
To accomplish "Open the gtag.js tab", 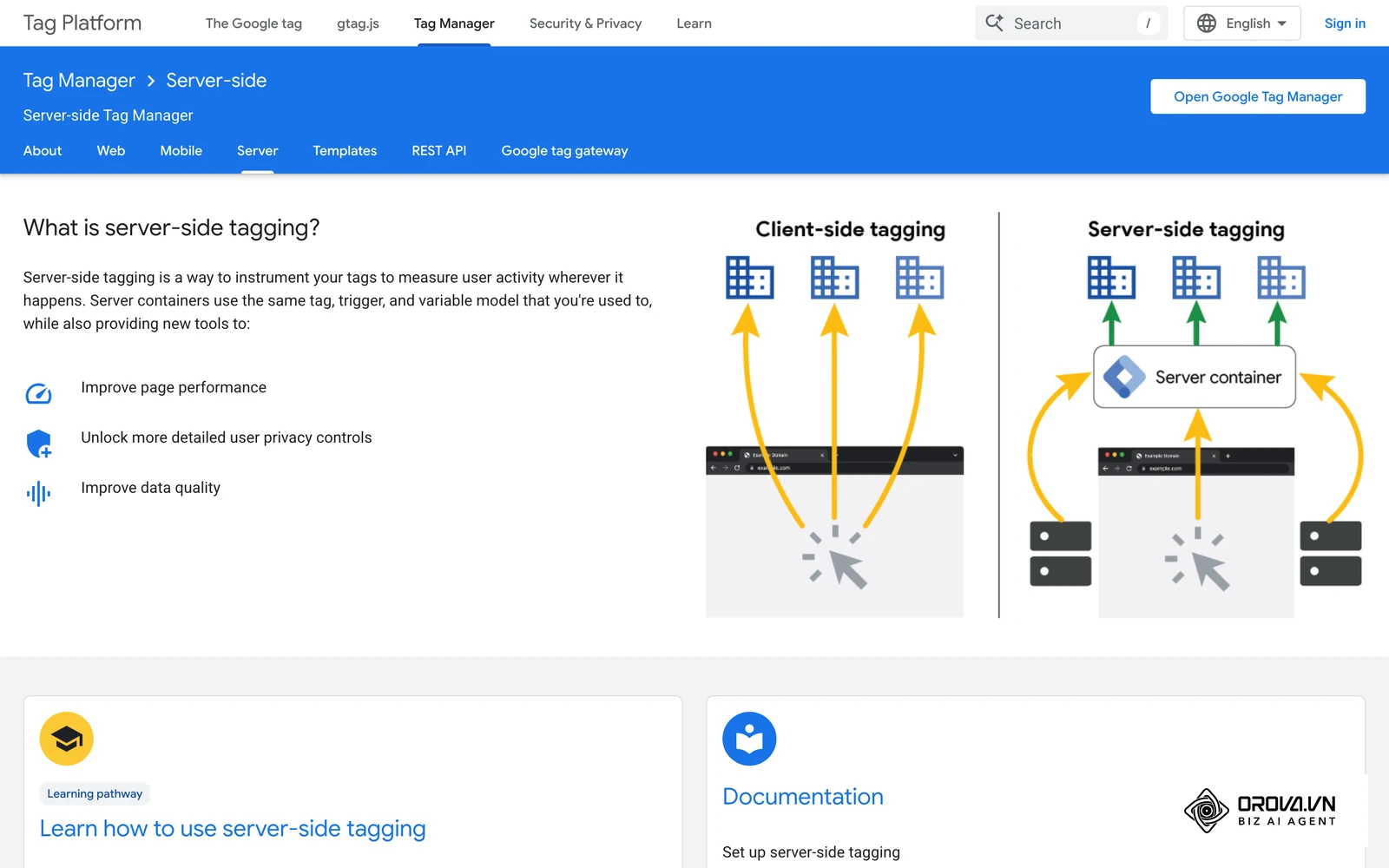I will 358,23.
